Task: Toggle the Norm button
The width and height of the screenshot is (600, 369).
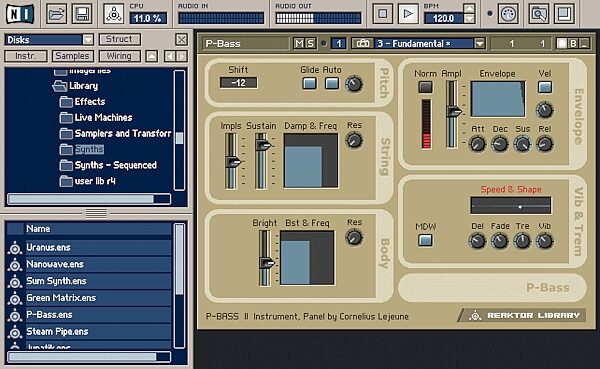Action: (425, 87)
